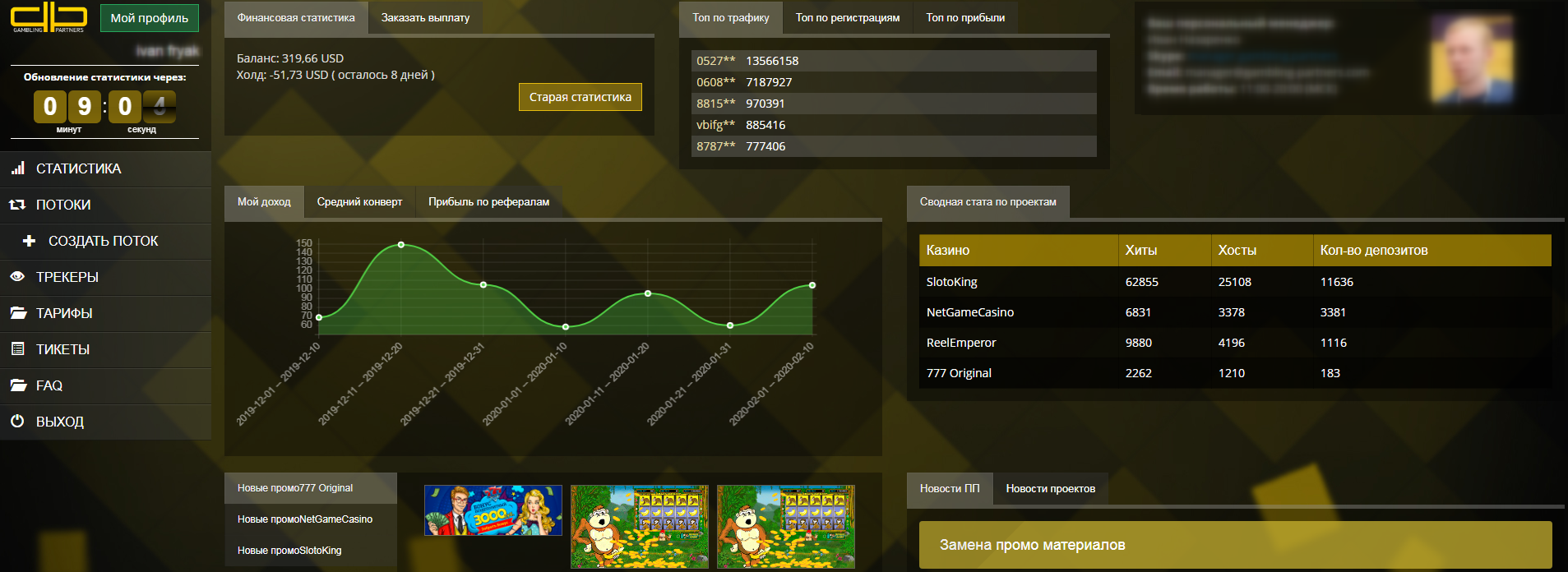This screenshot has width=1568, height=572.
Task: Click the Холд: -51,73 USD text
Action: pyautogui.click(x=335, y=75)
